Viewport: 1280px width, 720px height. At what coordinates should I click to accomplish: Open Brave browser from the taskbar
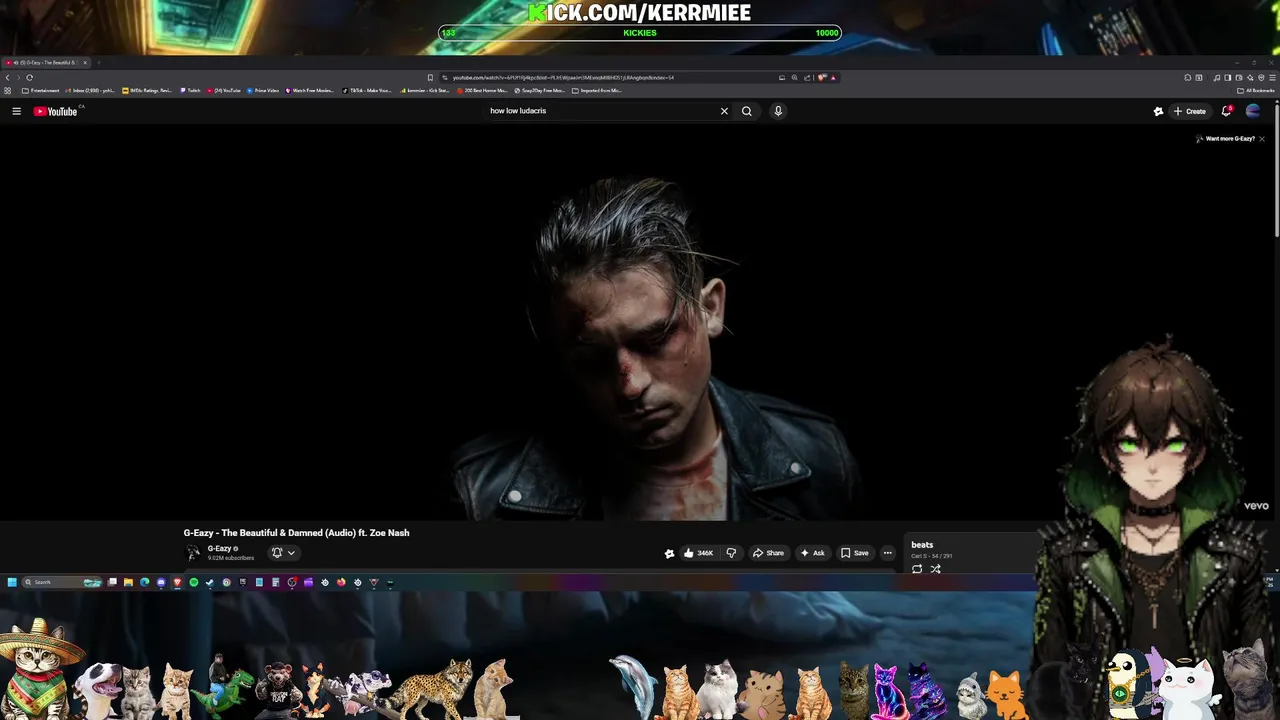(x=177, y=582)
